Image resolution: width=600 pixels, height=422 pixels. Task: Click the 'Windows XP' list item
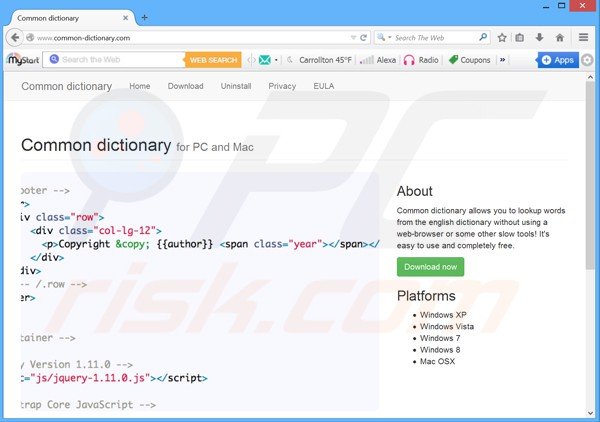point(443,315)
